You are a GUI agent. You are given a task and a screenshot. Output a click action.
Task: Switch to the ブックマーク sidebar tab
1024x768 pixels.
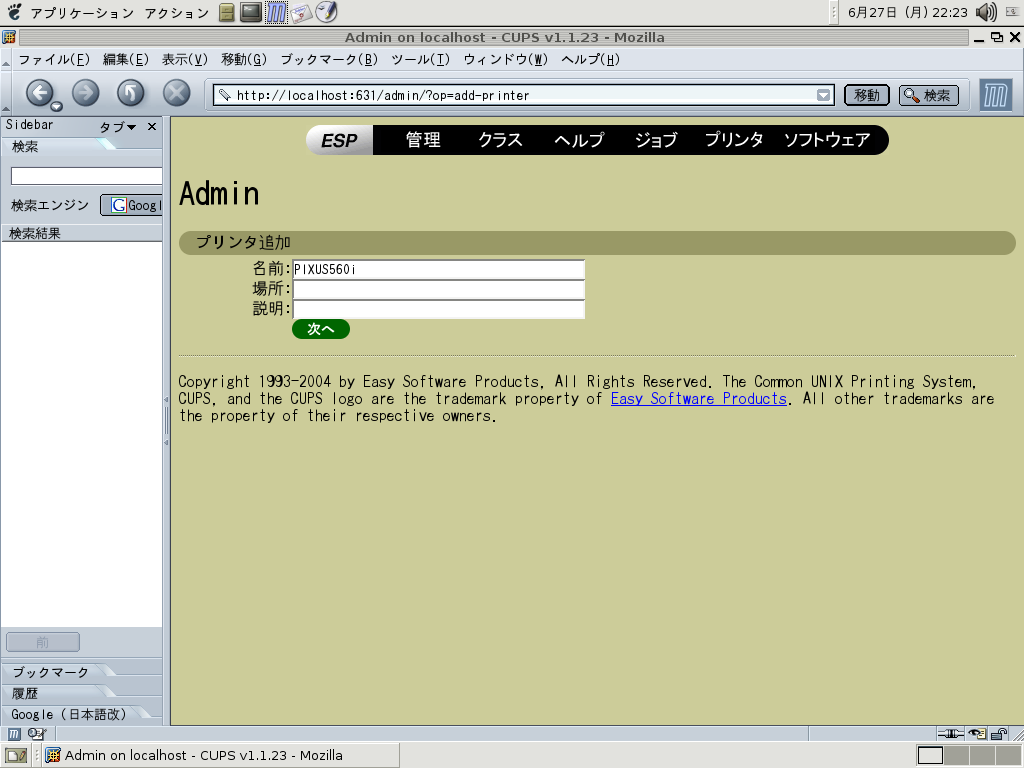tap(51, 672)
